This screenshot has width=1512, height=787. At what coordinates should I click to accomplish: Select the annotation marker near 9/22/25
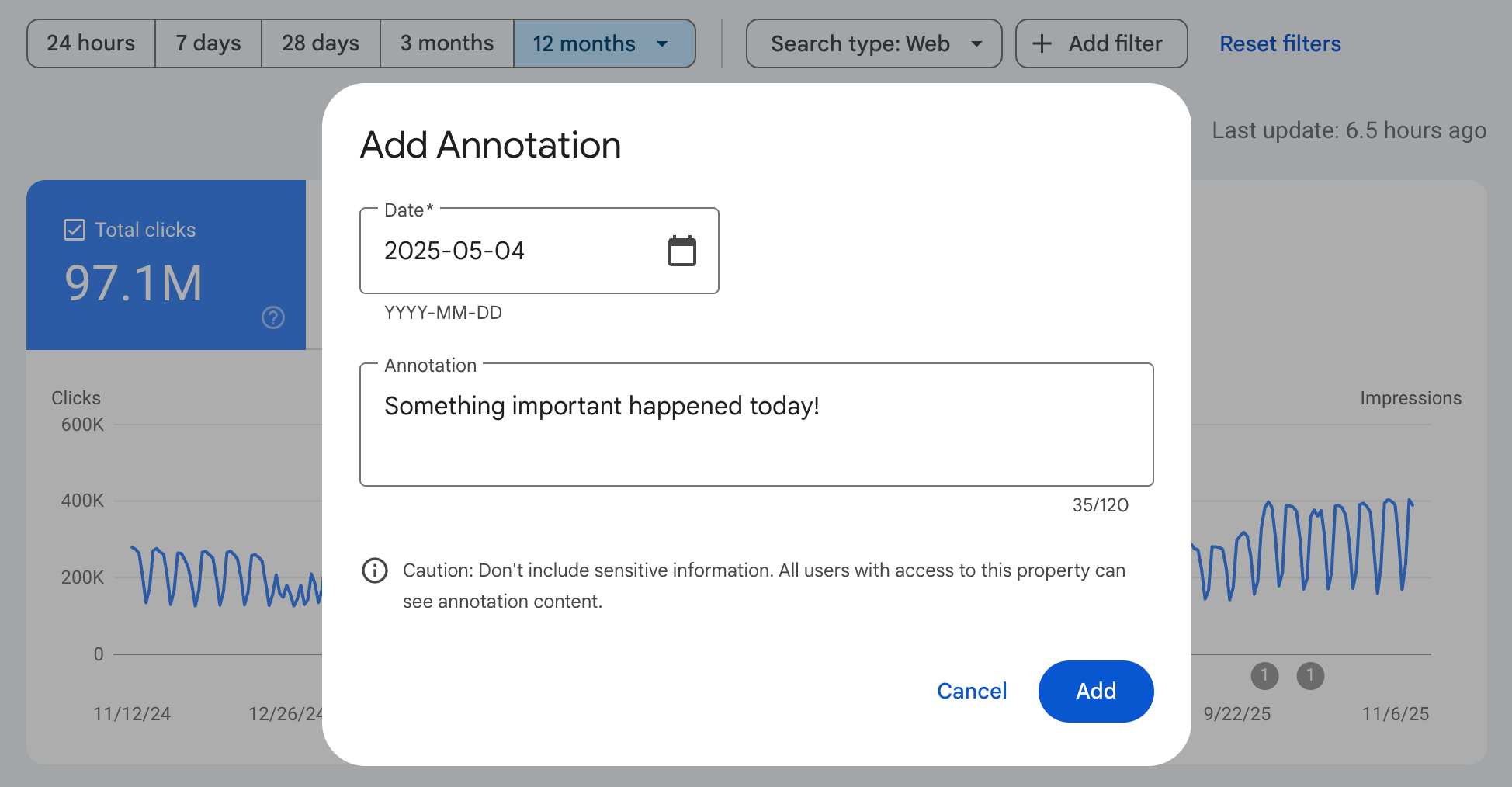pos(1264,676)
